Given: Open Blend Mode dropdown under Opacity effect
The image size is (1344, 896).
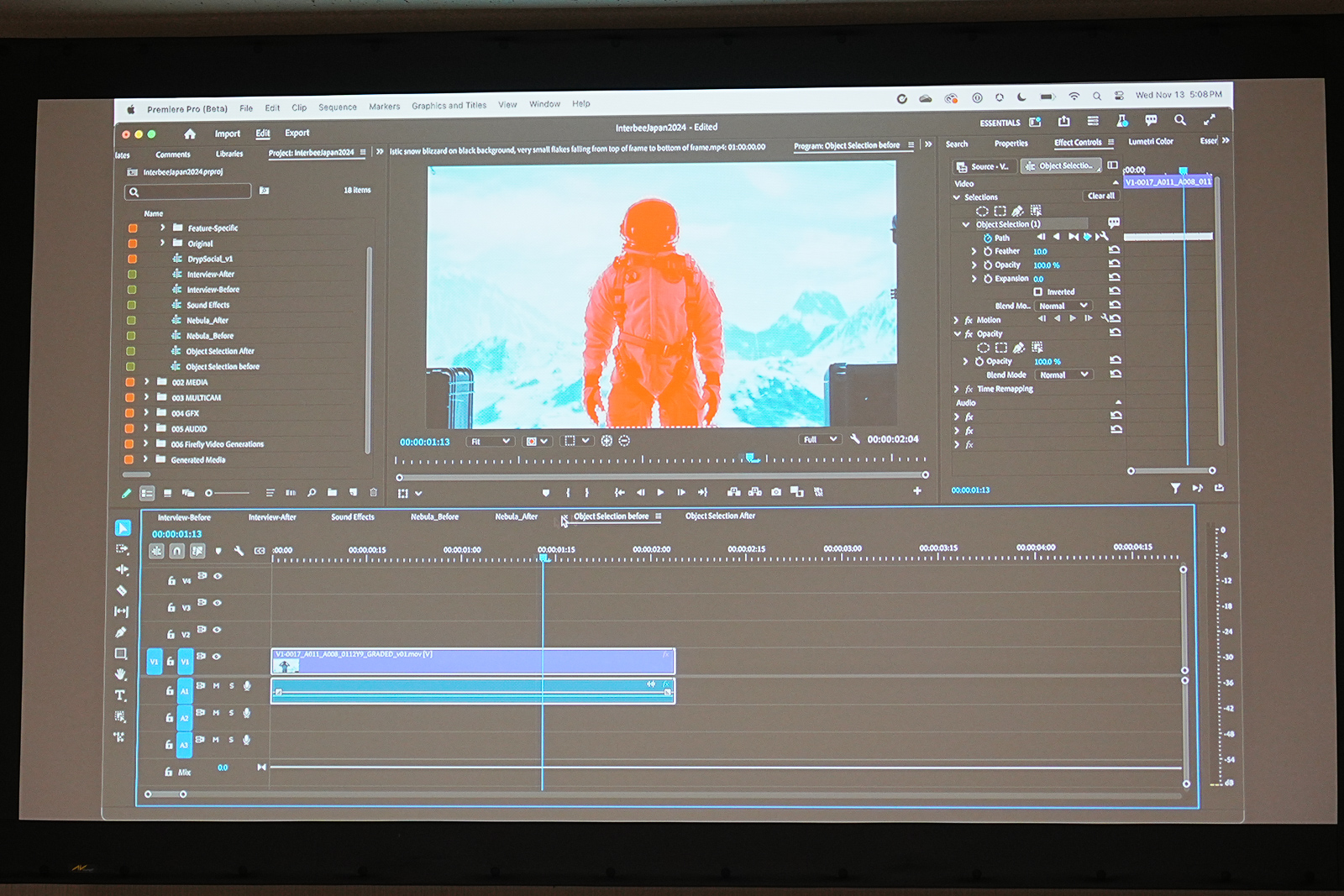Looking at the screenshot, I should (x=1063, y=375).
